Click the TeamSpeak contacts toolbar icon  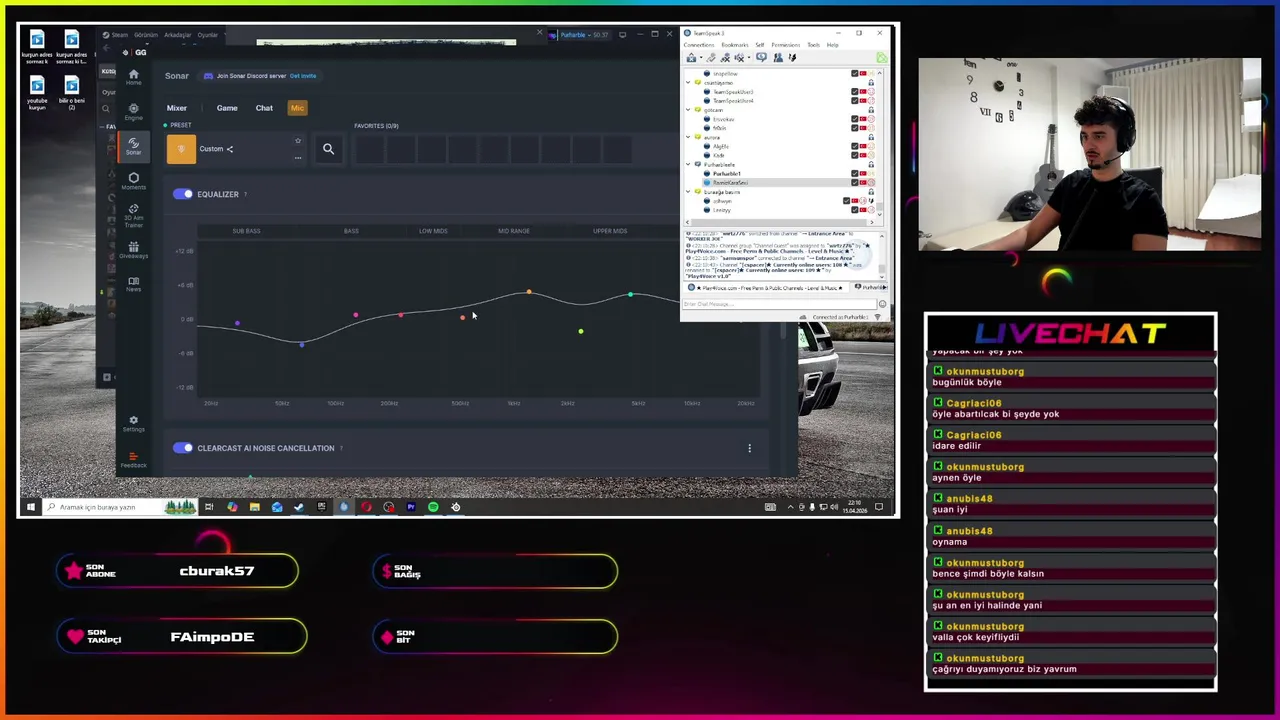[778, 58]
